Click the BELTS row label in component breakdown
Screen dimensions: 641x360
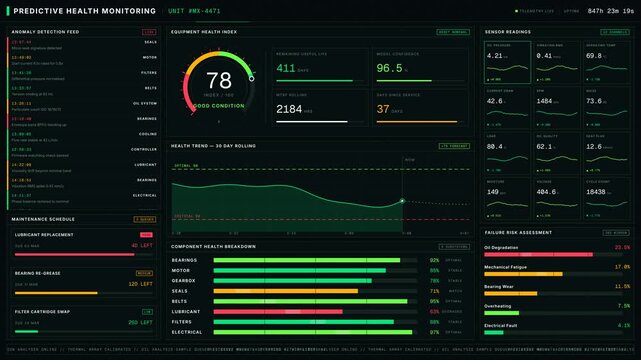pyautogui.click(x=179, y=301)
